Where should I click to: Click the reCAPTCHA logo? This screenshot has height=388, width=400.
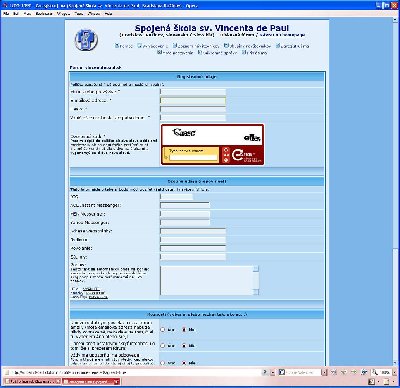coord(246,155)
